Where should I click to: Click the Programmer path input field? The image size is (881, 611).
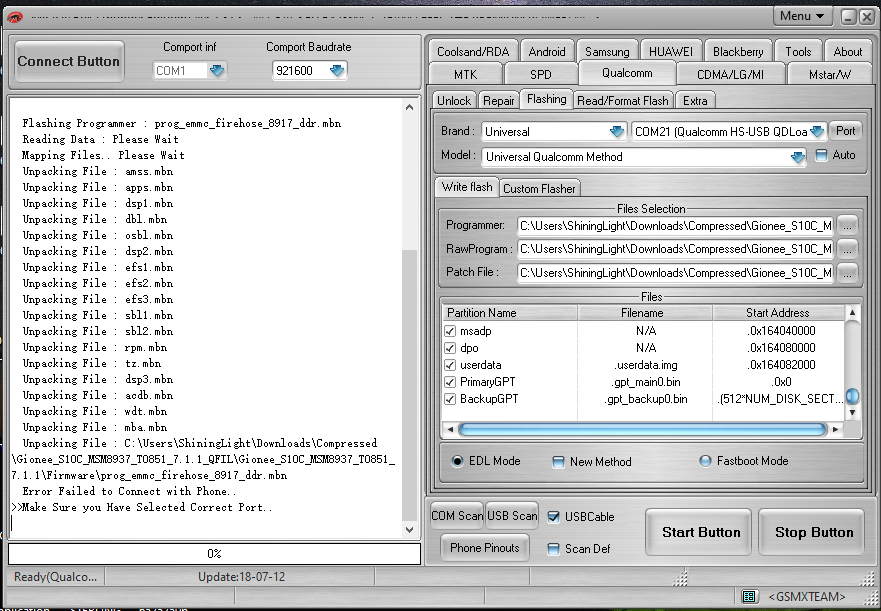coord(675,226)
